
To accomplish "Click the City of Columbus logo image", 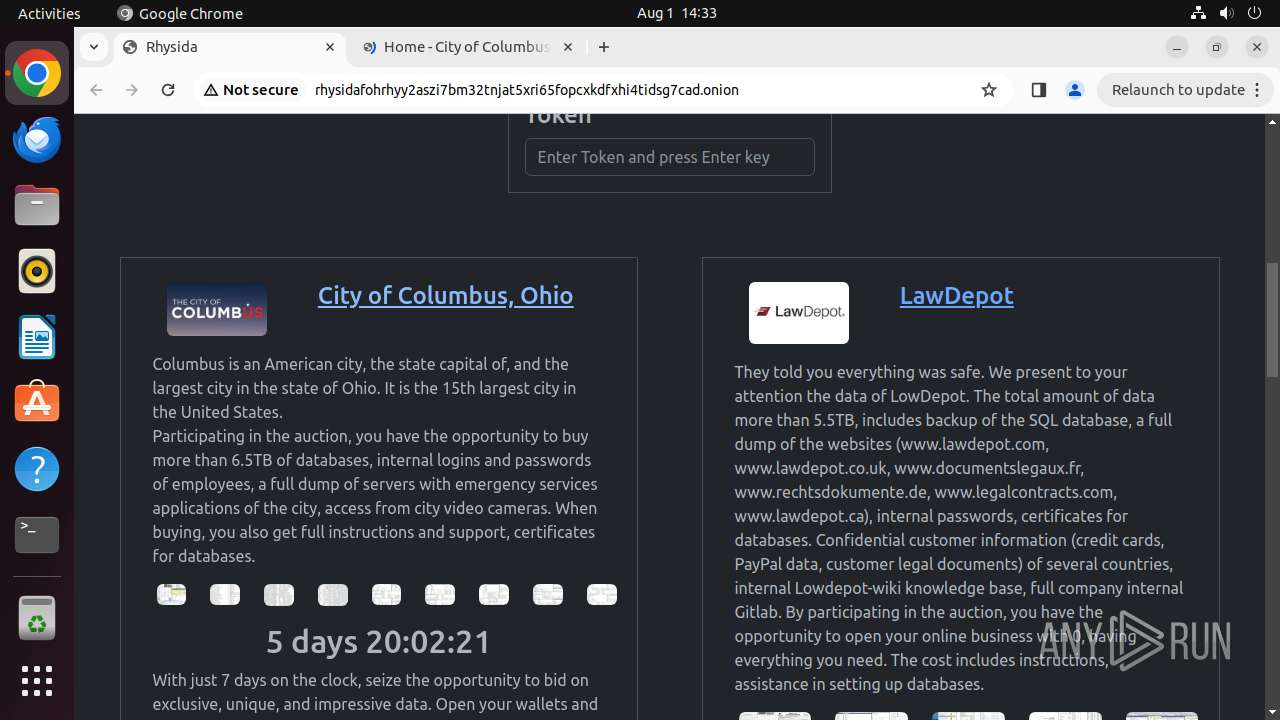I will click(217, 310).
